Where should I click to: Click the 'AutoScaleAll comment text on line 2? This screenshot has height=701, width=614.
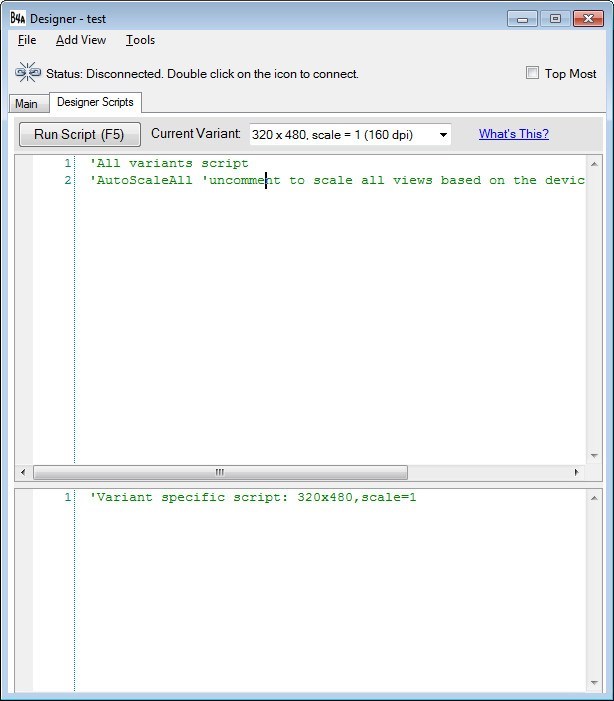point(337,180)
